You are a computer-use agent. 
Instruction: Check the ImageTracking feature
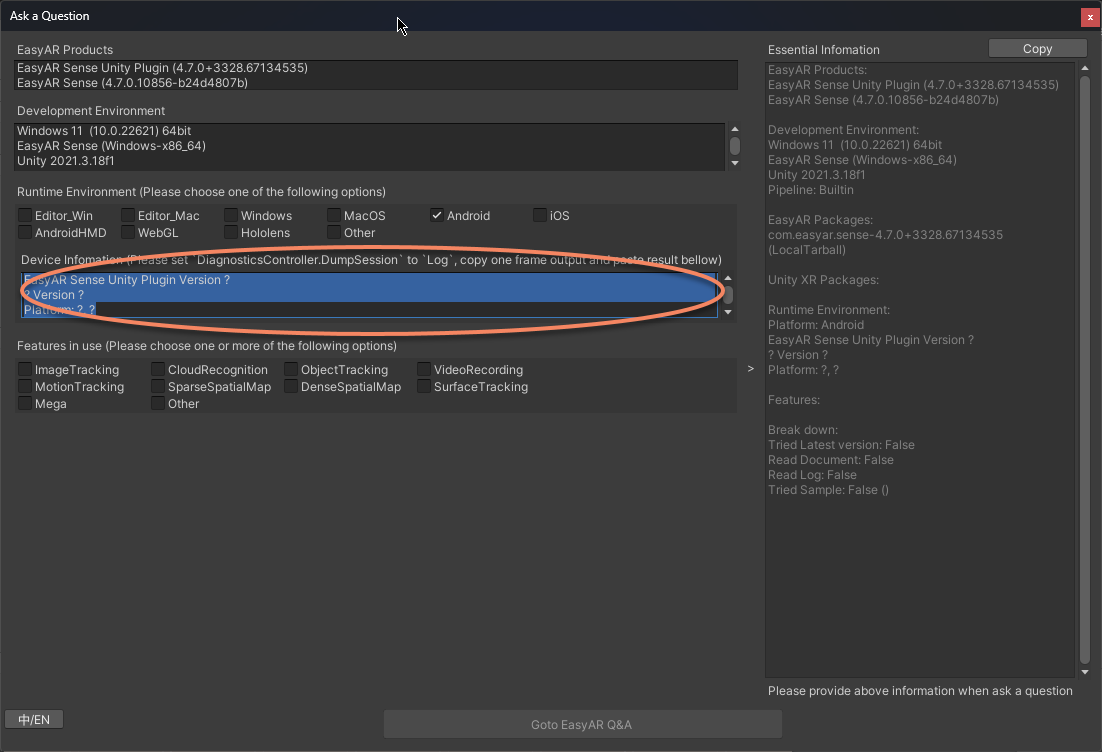25,370
